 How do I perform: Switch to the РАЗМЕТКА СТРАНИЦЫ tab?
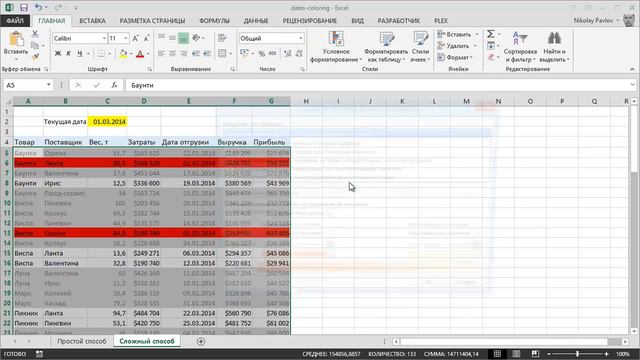tap(152, 21)
